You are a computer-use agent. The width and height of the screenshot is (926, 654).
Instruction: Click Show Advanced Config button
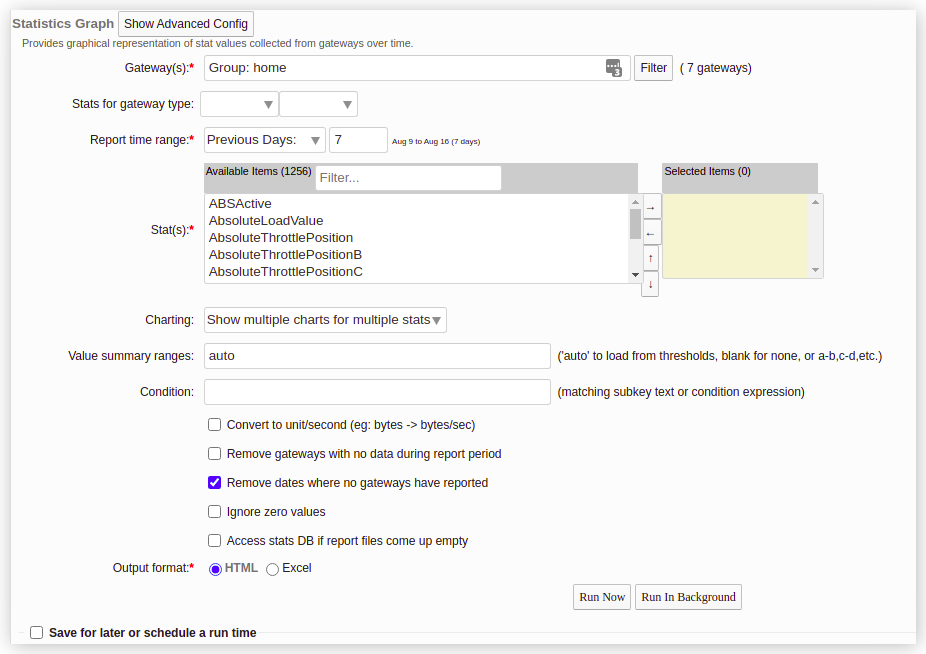(x=186, y=24)
